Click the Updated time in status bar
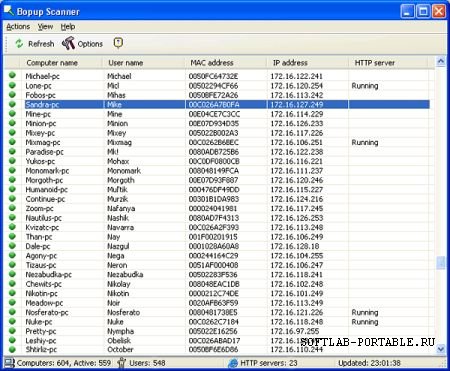 tap(369, 363)
